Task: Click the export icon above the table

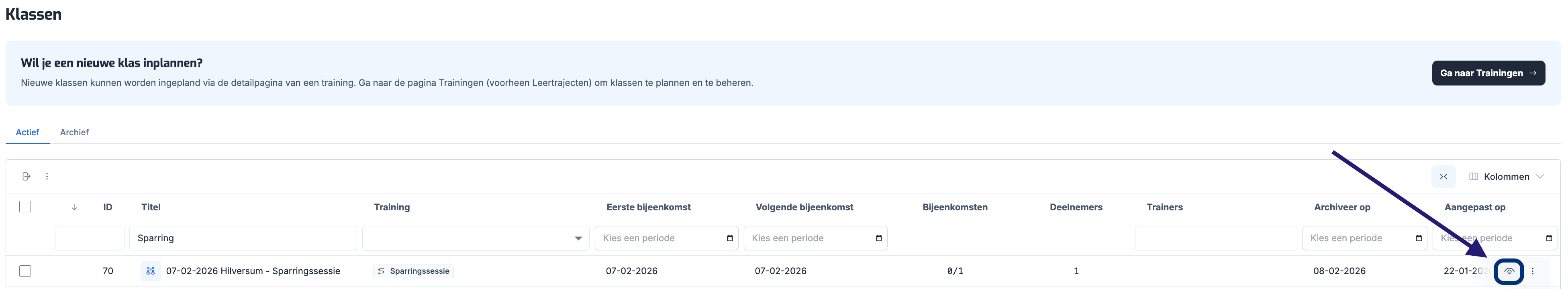Action: [26, 177]
